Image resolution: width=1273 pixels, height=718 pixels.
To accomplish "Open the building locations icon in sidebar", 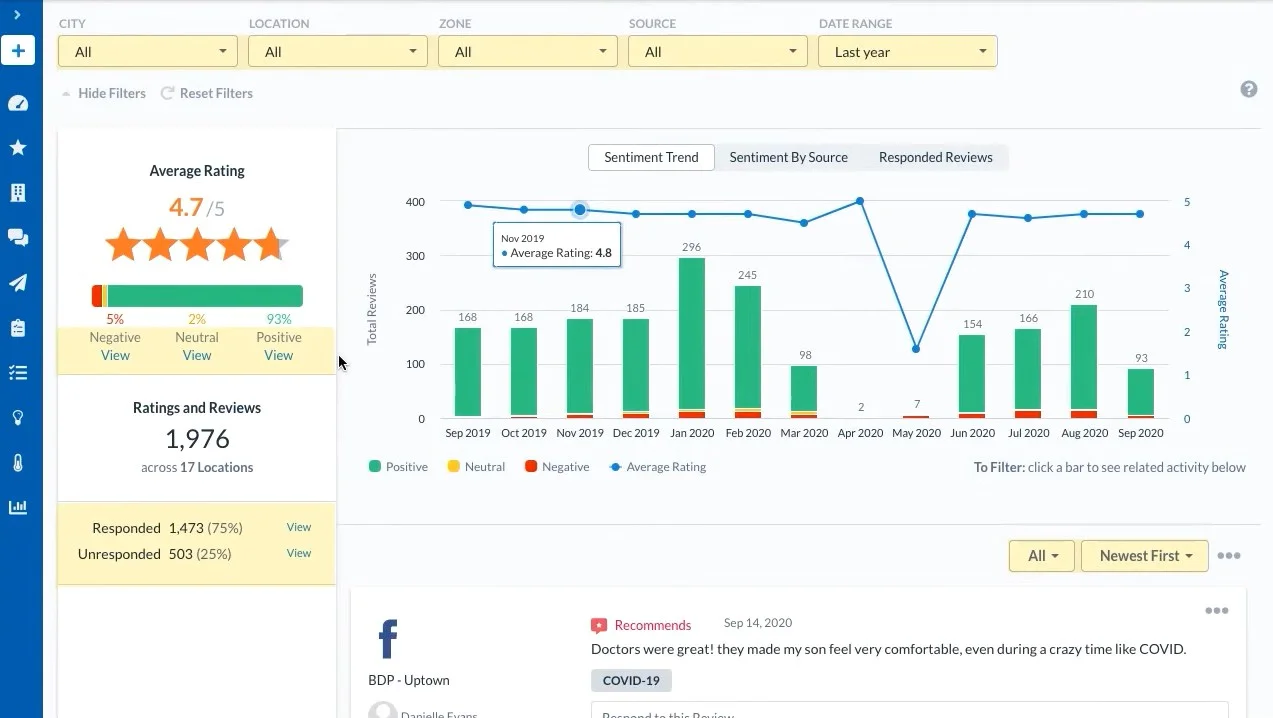I will (x=18, y=193).
